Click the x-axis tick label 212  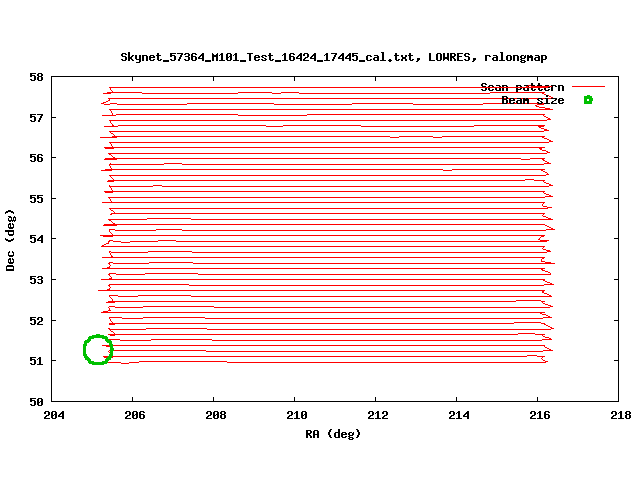click(x=378, y=415)
